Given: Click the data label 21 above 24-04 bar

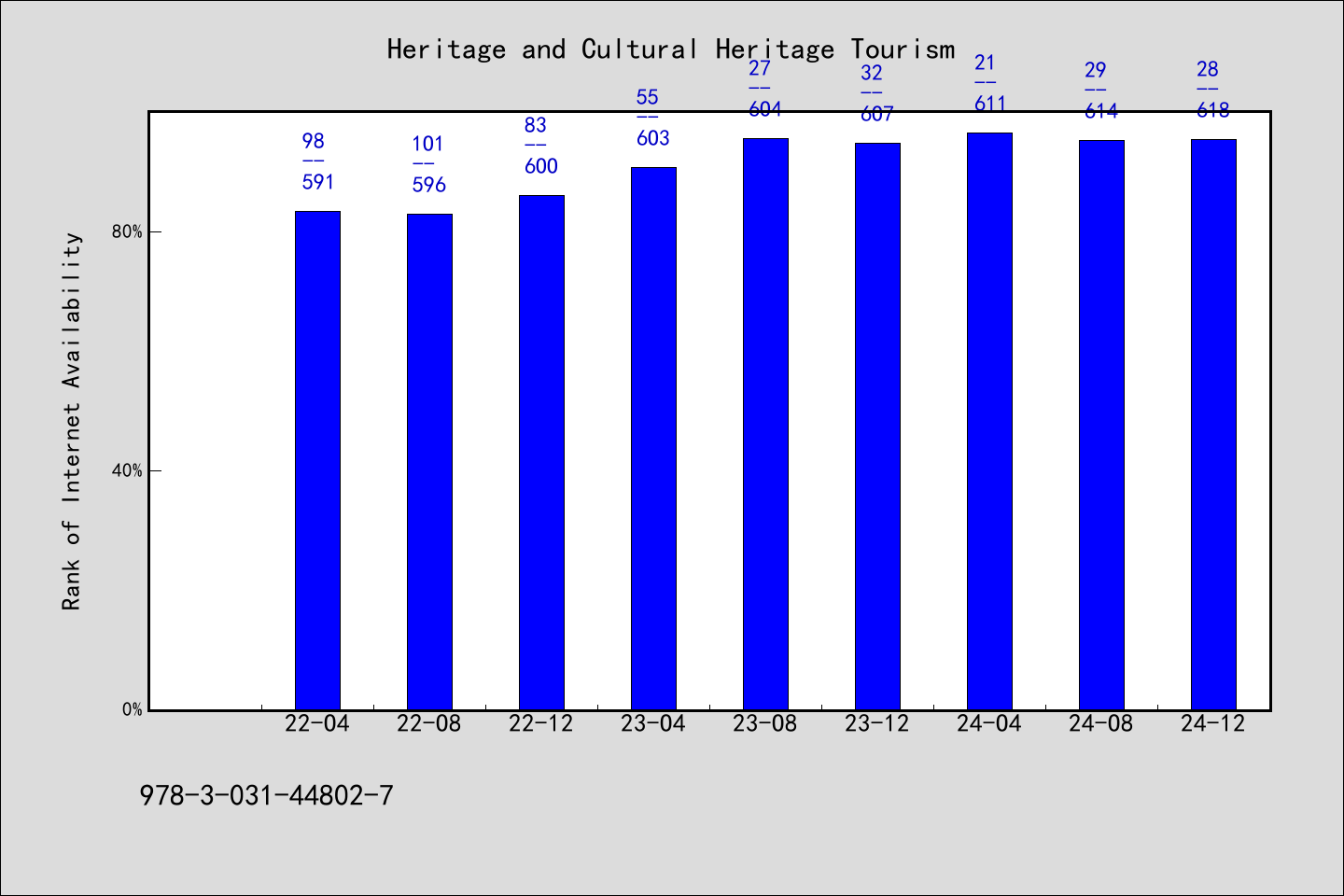Looking at the screenshot, I should click(985, 63).
